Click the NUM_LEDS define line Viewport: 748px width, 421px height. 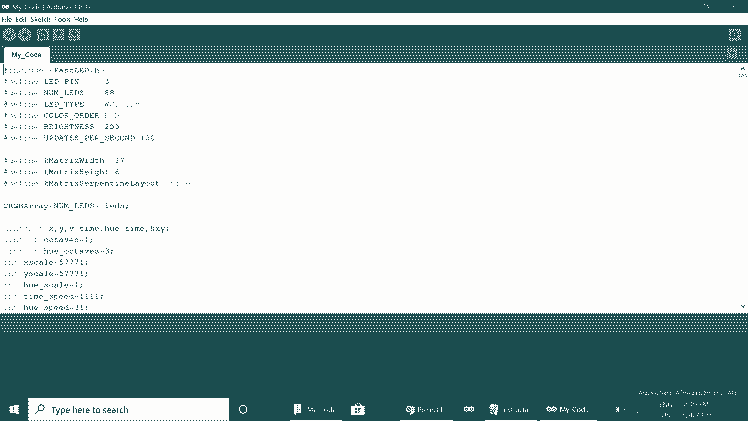59,92
